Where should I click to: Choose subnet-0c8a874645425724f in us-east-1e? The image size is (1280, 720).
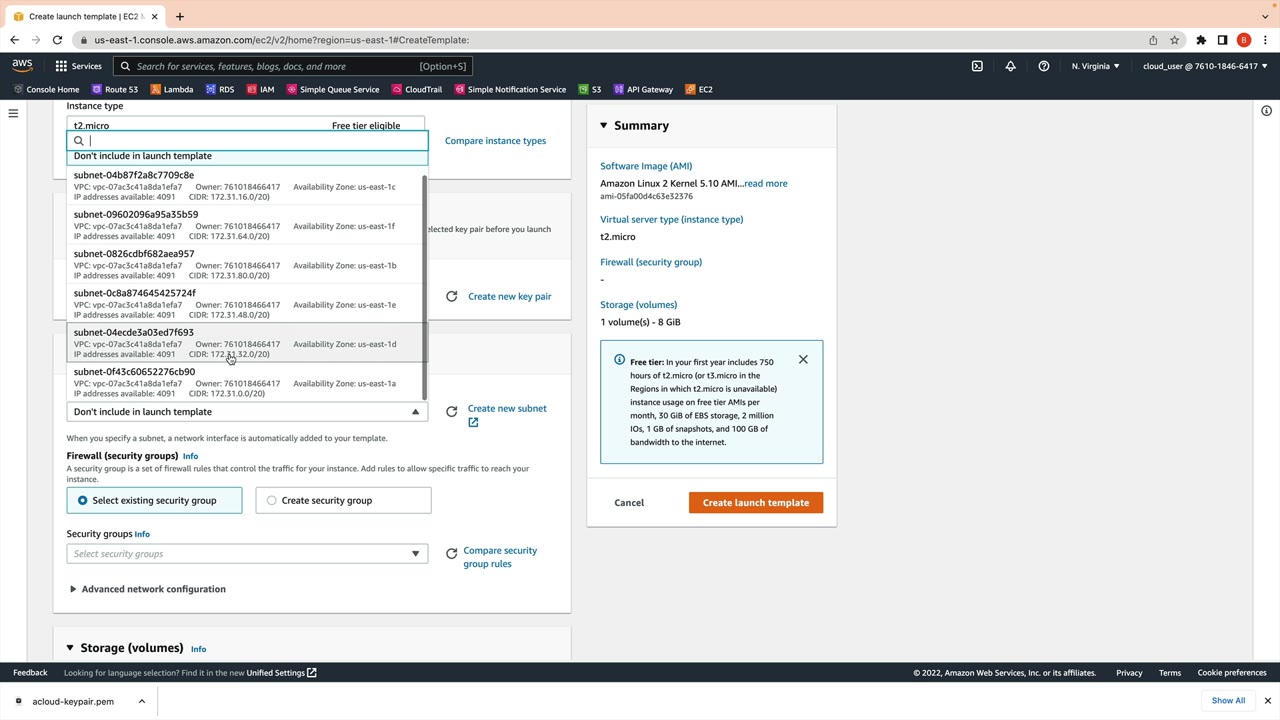(x=246, y=303)
